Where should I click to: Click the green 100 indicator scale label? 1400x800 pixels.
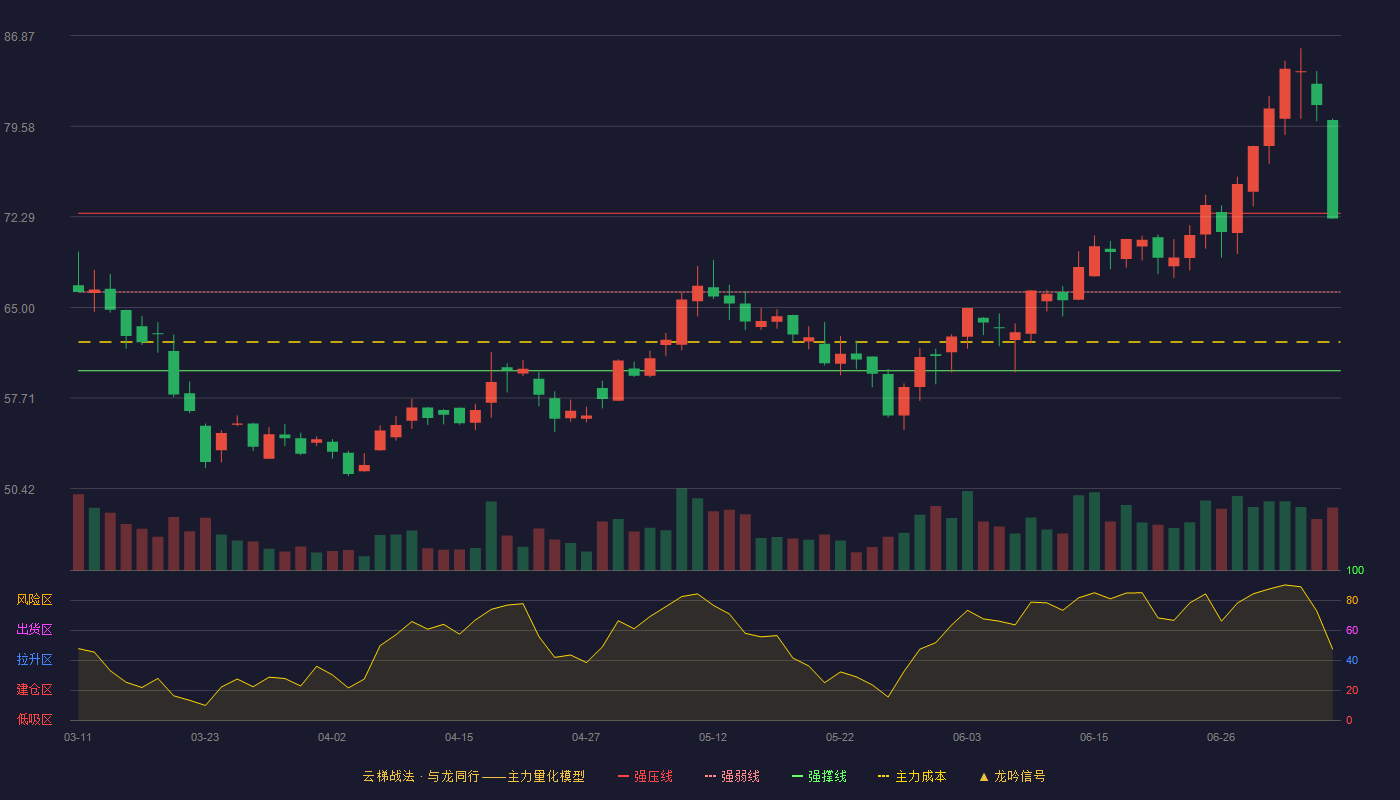tap(1354, 571)
